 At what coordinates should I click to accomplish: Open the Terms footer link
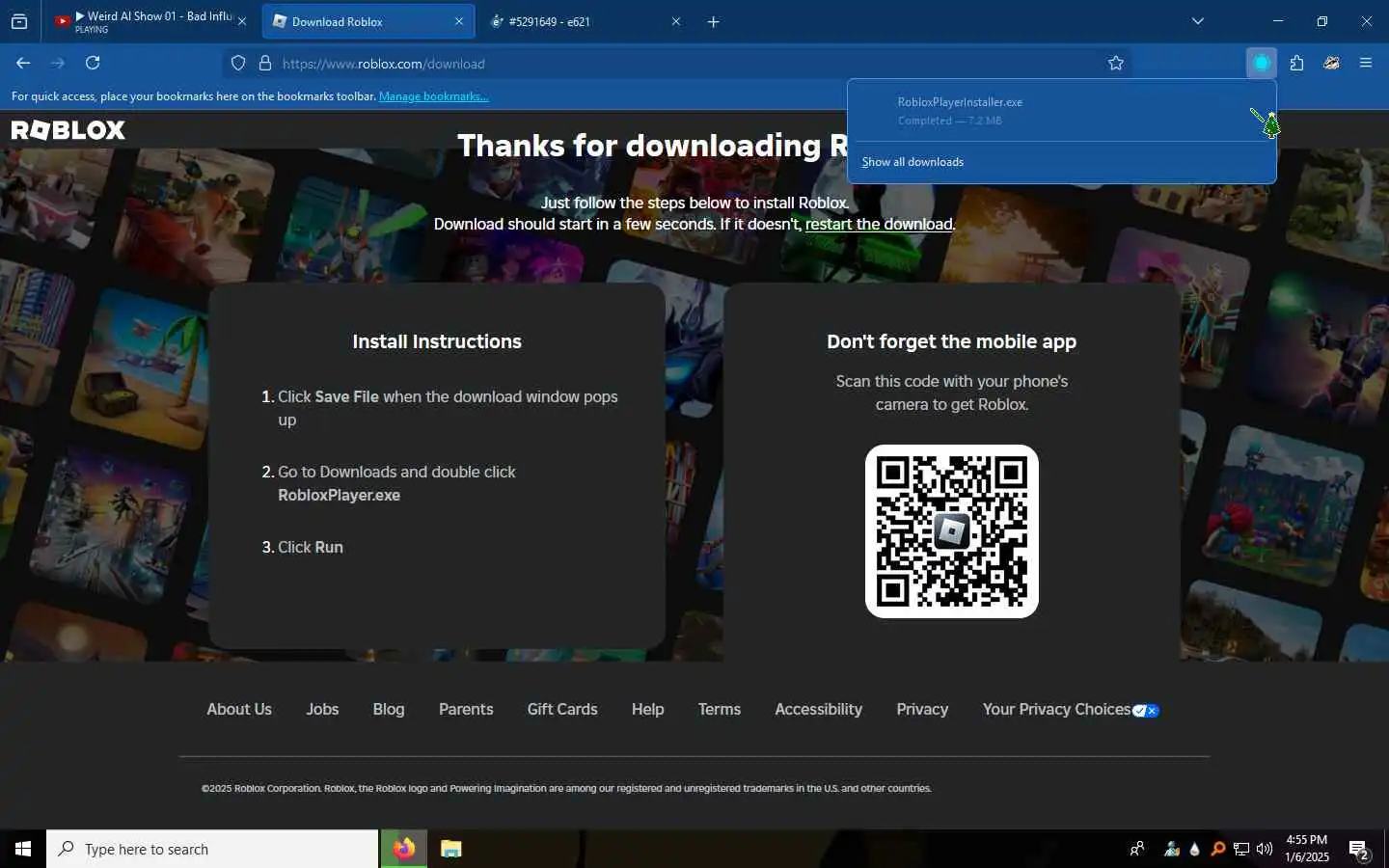[720, 709]
